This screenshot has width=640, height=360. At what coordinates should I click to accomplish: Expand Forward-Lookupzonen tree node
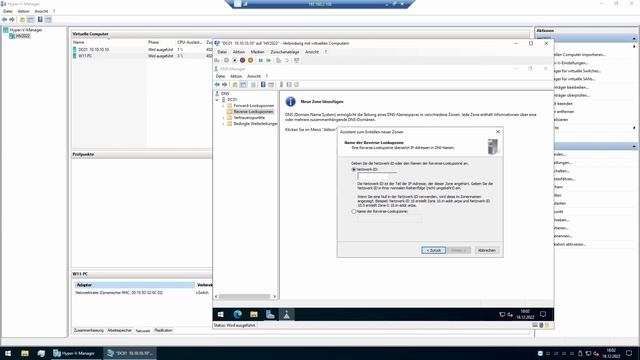pos(223,106)
